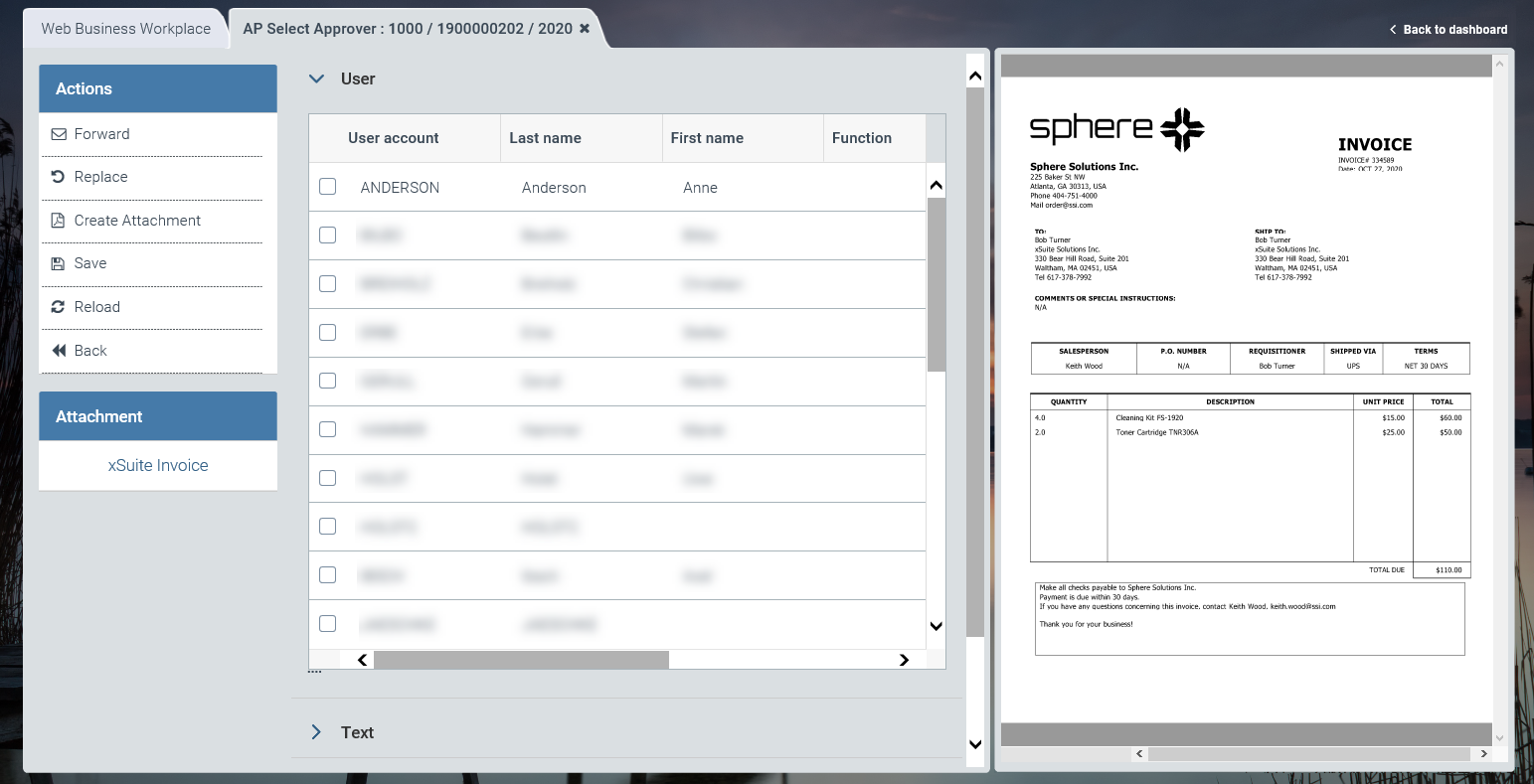
Task: Click the Back rewind icon
Action: tap(59, 351)
